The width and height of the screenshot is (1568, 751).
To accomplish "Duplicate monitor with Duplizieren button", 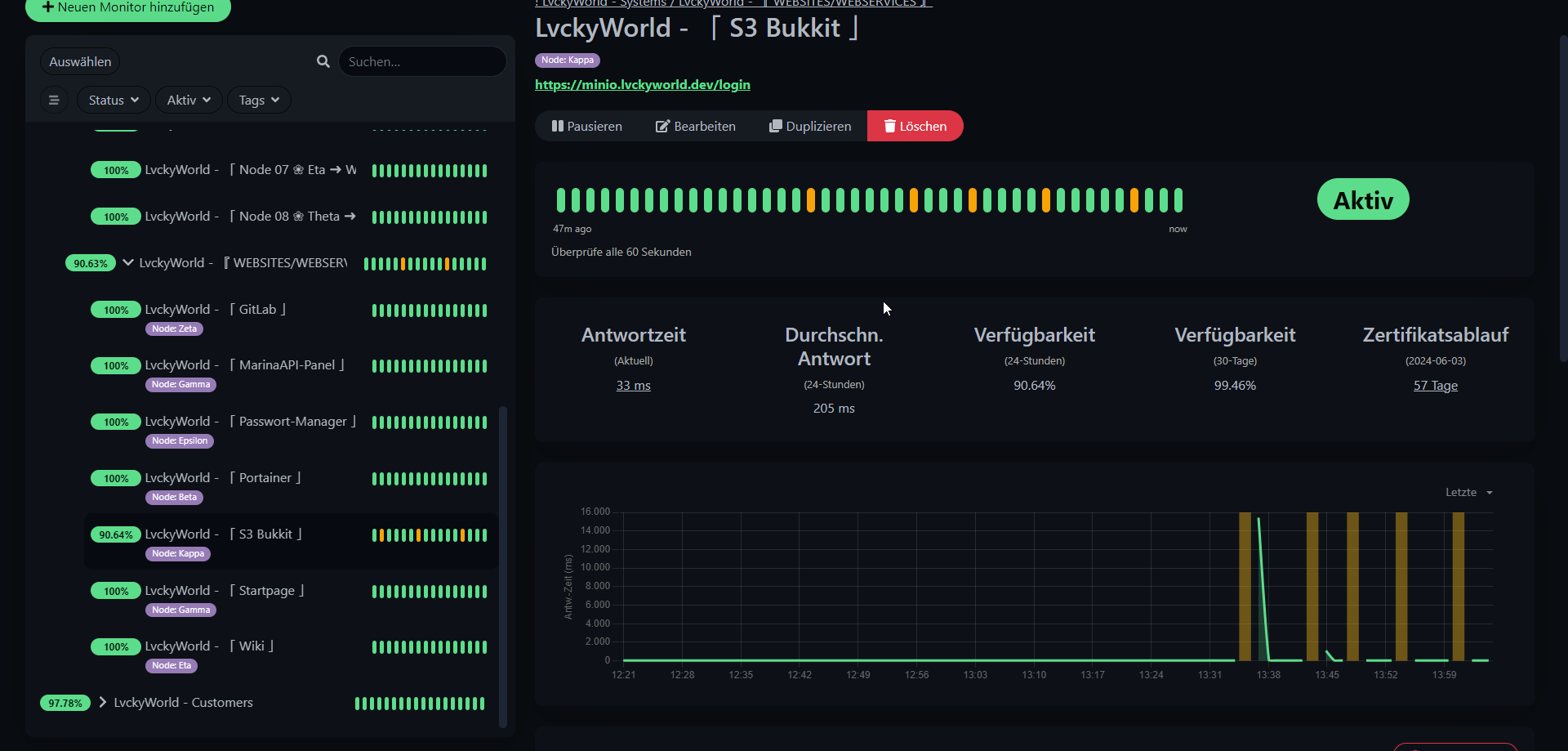I will click(x=809, y=126).
